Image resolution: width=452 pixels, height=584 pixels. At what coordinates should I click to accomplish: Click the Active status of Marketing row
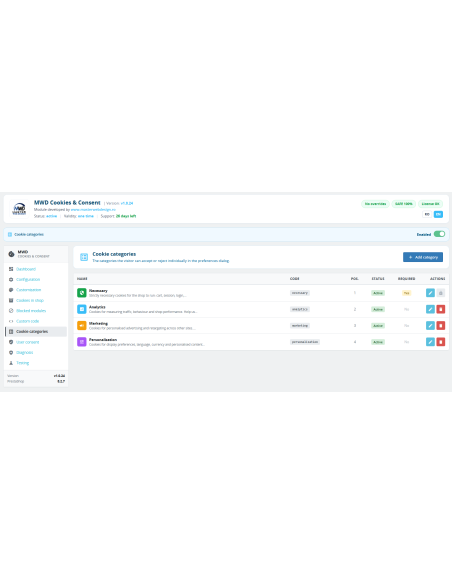pyautogui.click(x=378, y=326)
